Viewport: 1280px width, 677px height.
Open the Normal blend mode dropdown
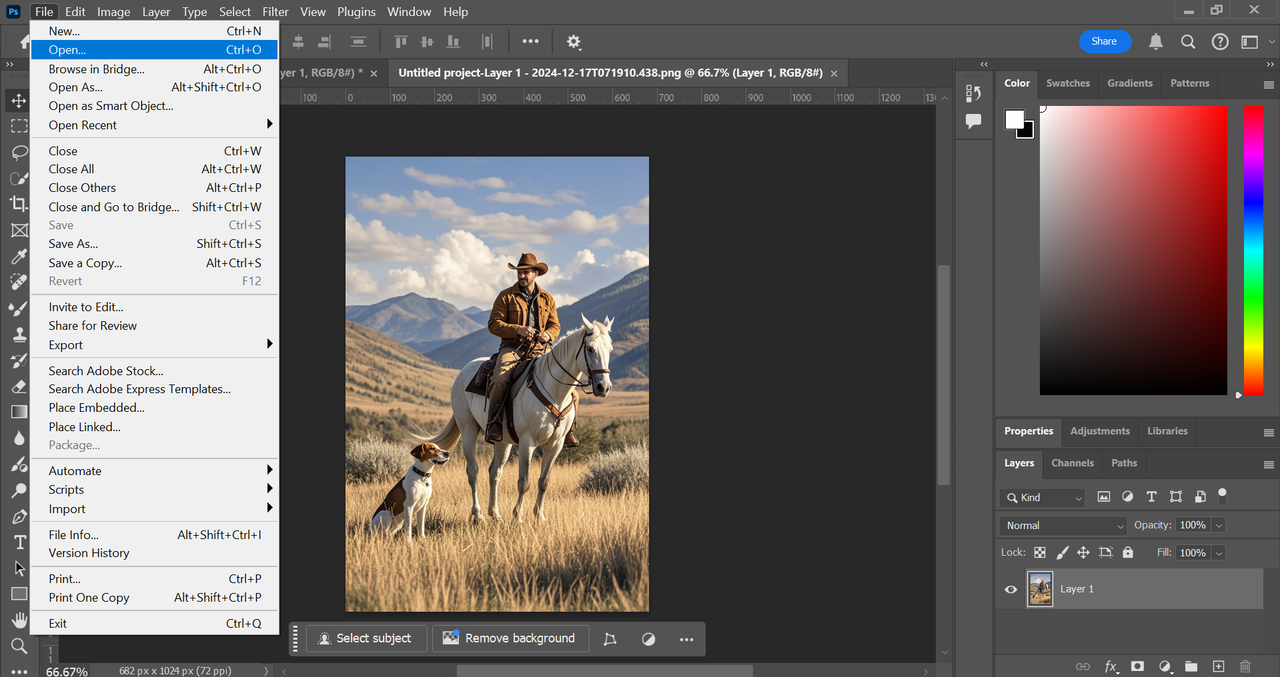click(1063, 525)
